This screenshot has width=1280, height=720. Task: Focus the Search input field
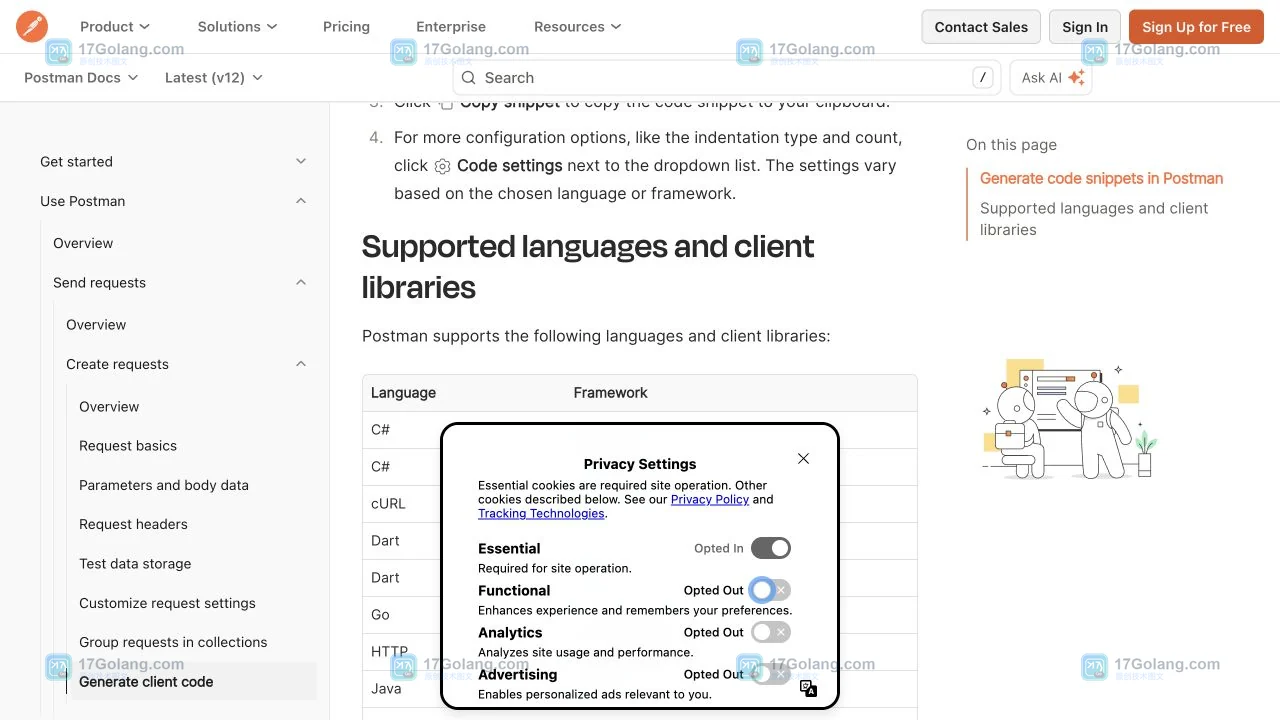(727, 78)
